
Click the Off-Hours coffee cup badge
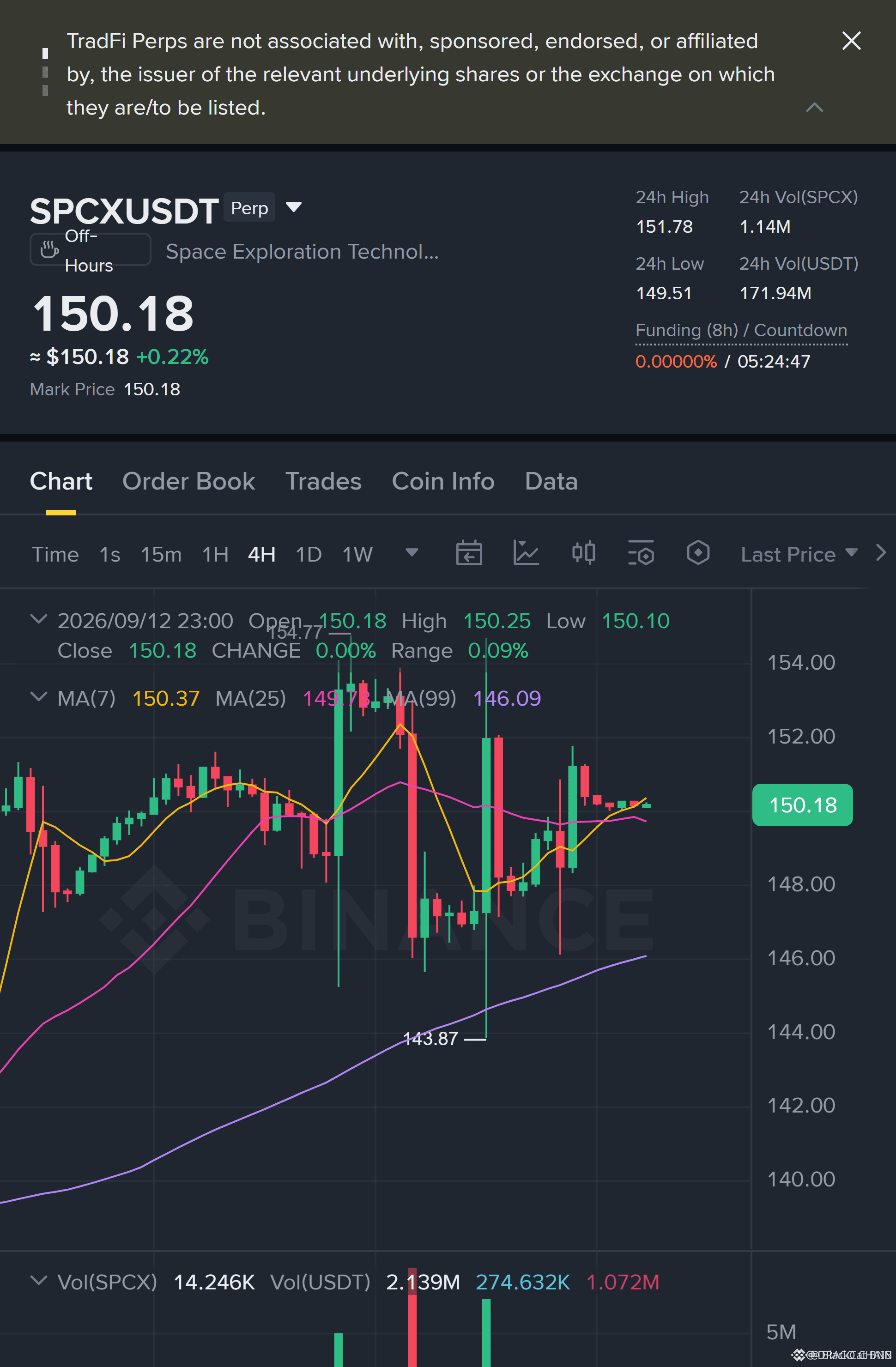pos(90,250)
